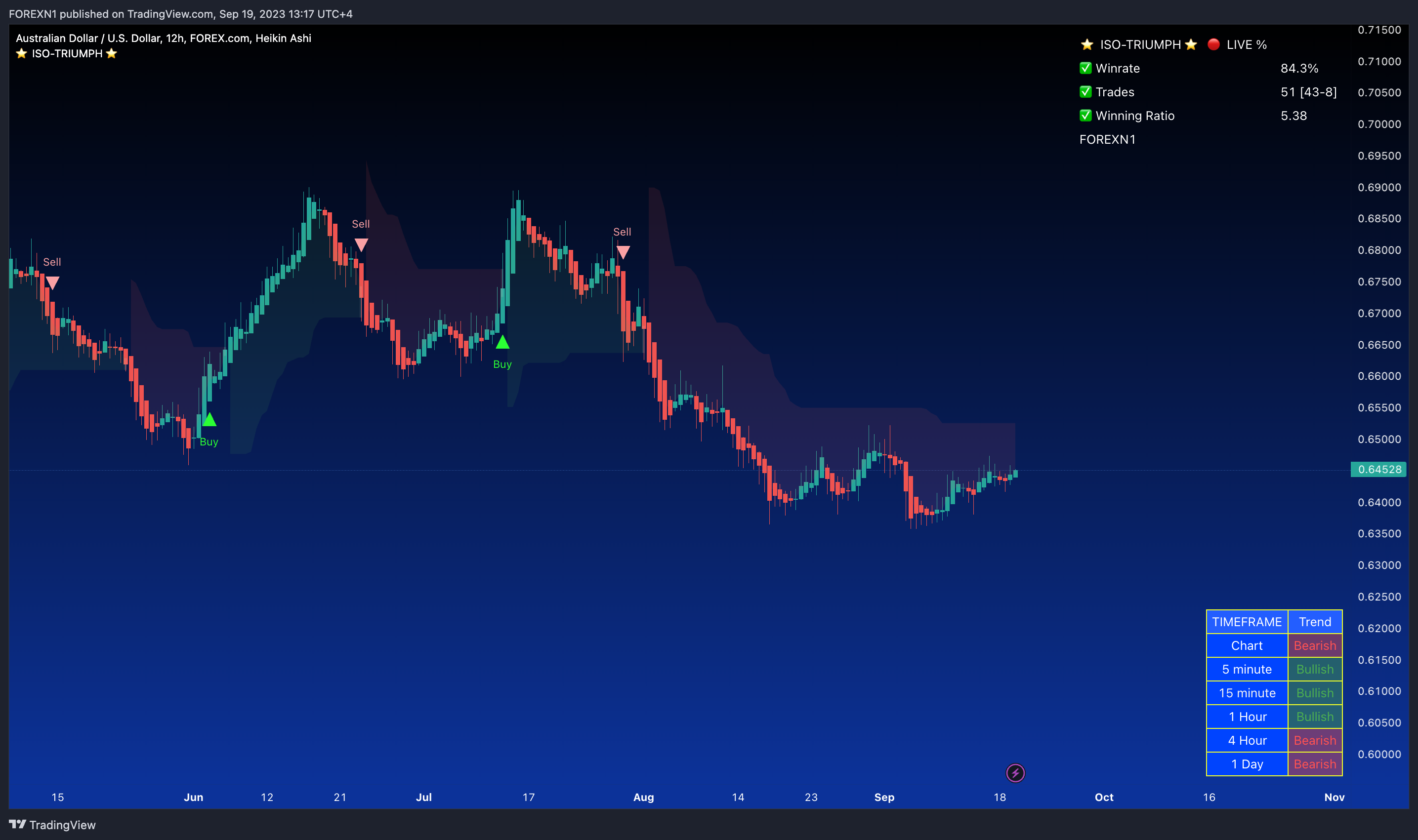This screenshot has width=1418, height=840.
Task: Click the star left of ISO-TRIUMPH legend
Action: (x=22, y=53)
